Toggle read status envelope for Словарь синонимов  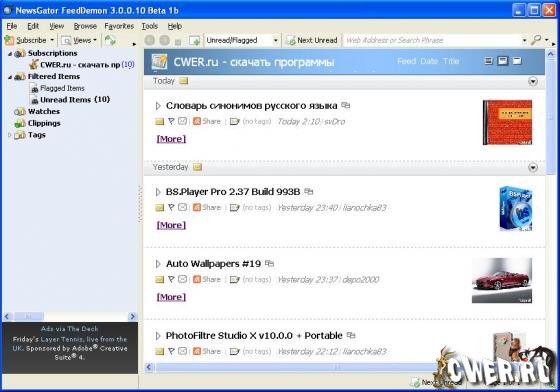(x=159, y=122)
